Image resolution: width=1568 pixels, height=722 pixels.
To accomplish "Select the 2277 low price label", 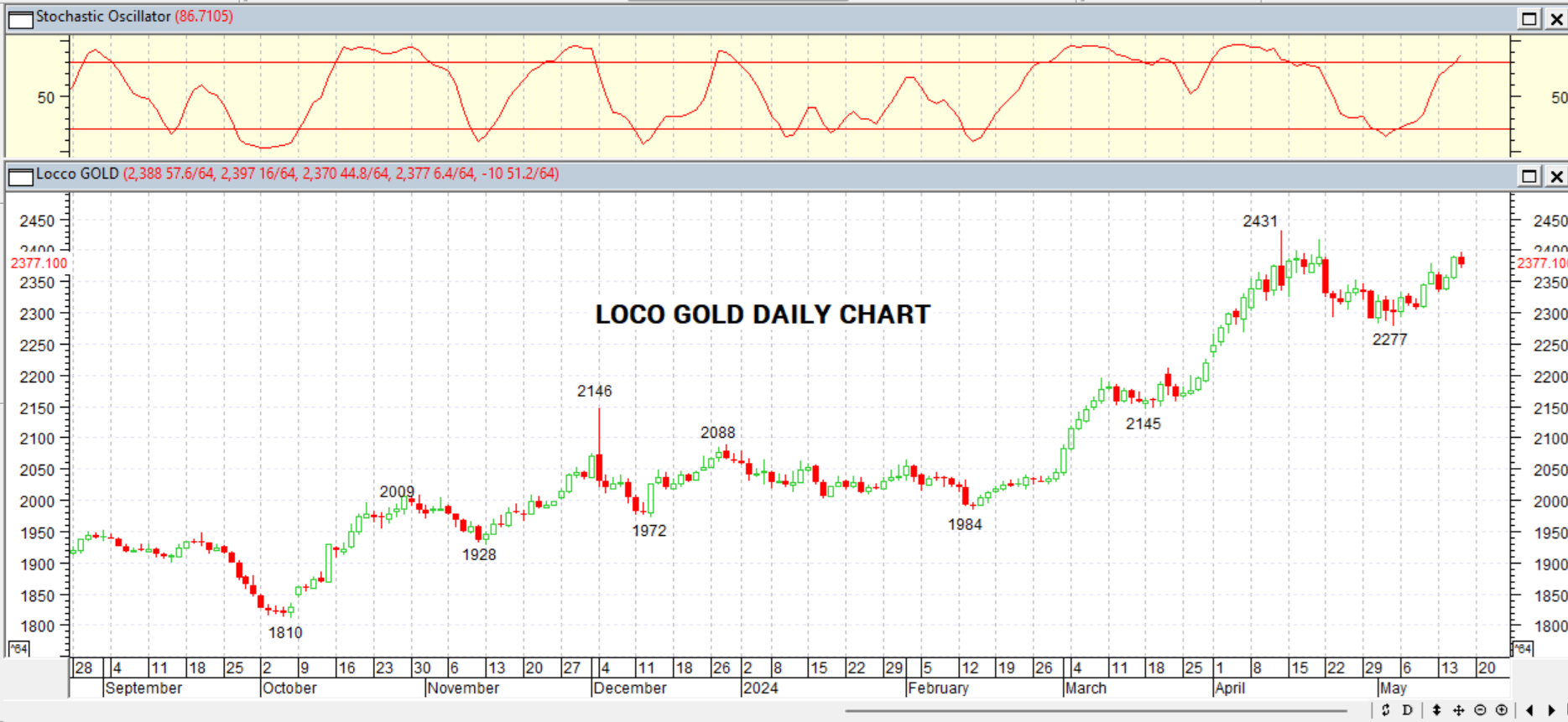I will [1389, 340].
